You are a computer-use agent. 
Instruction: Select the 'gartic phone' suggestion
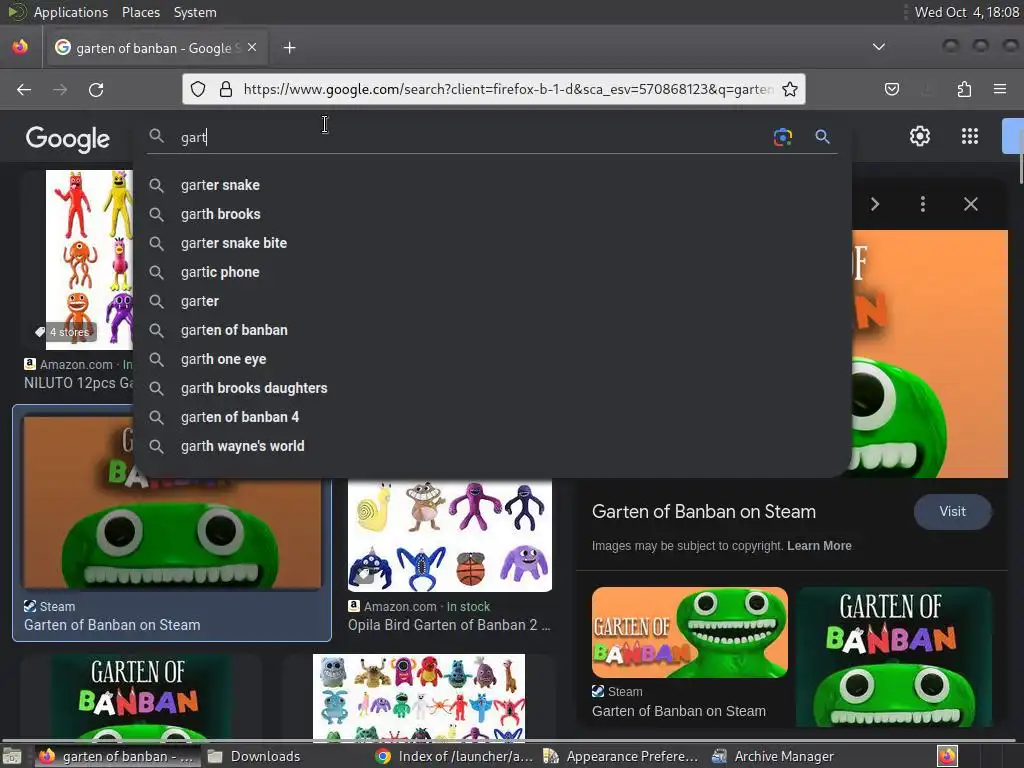coord(492,272)
